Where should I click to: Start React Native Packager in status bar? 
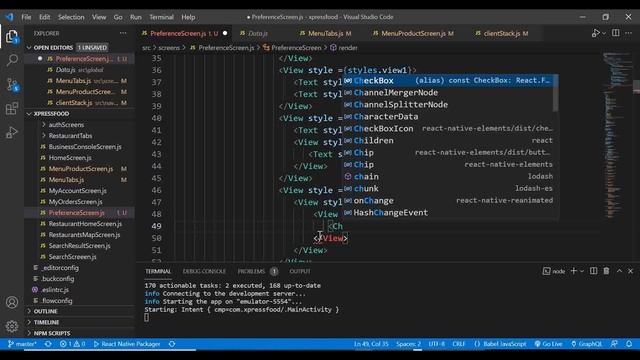[127, 344]
